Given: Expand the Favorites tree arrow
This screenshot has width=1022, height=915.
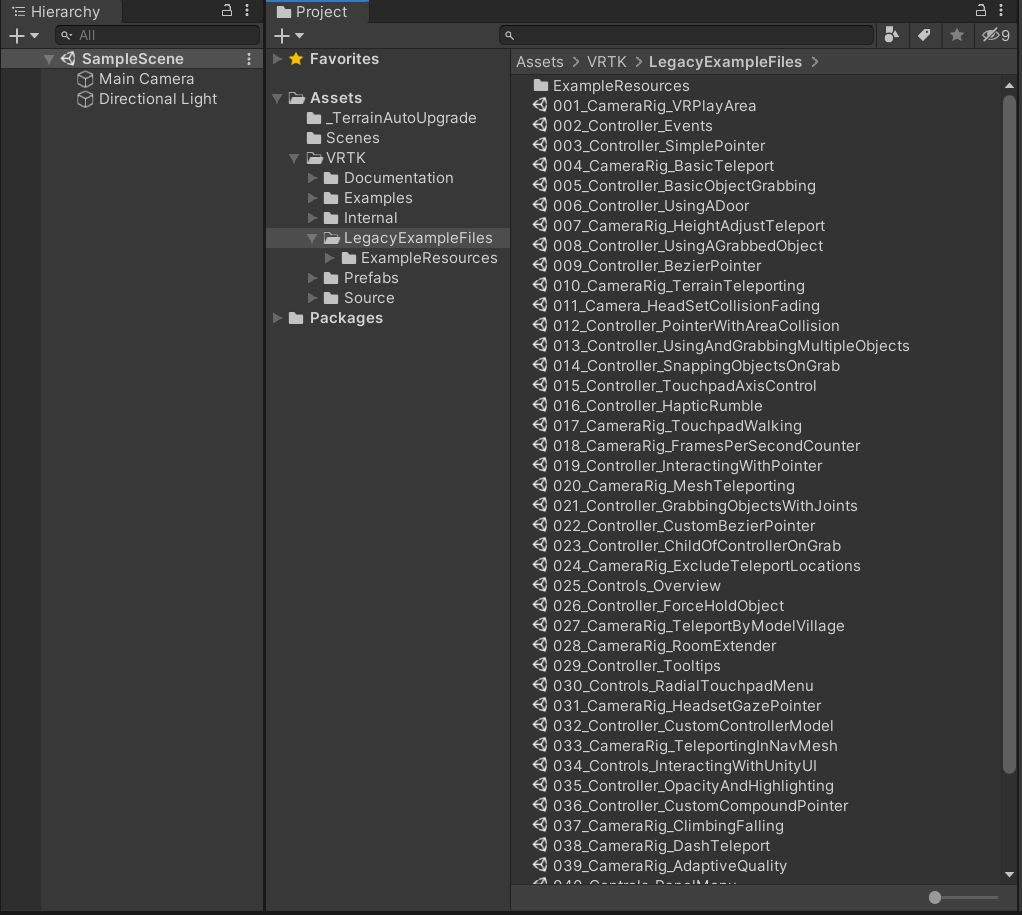Looking at the screenshot, I should coord(278,59).
